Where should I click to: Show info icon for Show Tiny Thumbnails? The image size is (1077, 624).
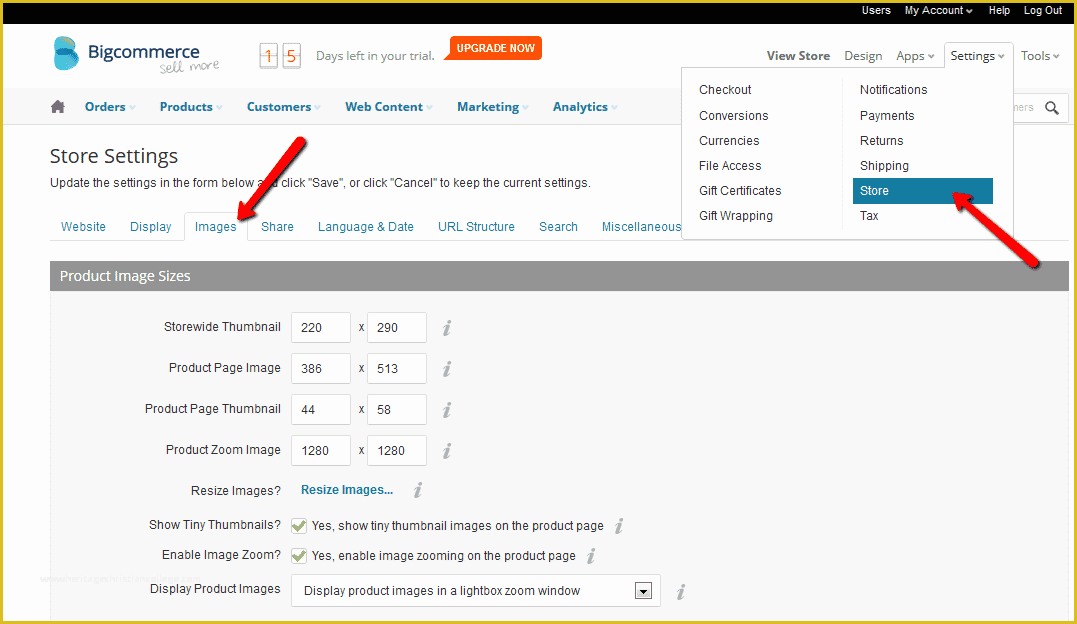coord(619,526)
